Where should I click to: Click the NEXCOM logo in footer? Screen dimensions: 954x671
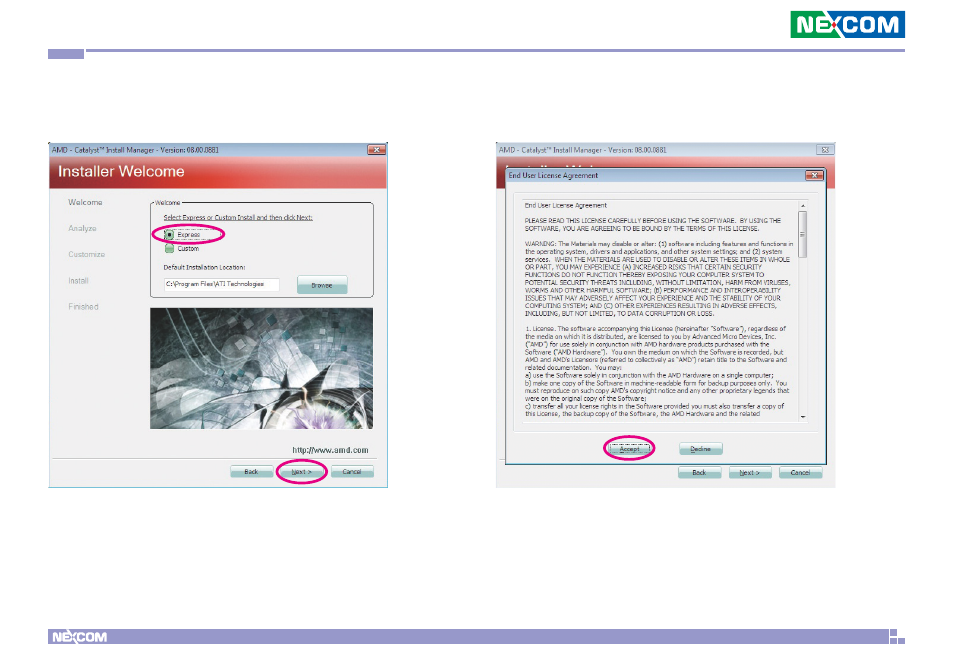[x=79, y=637]
